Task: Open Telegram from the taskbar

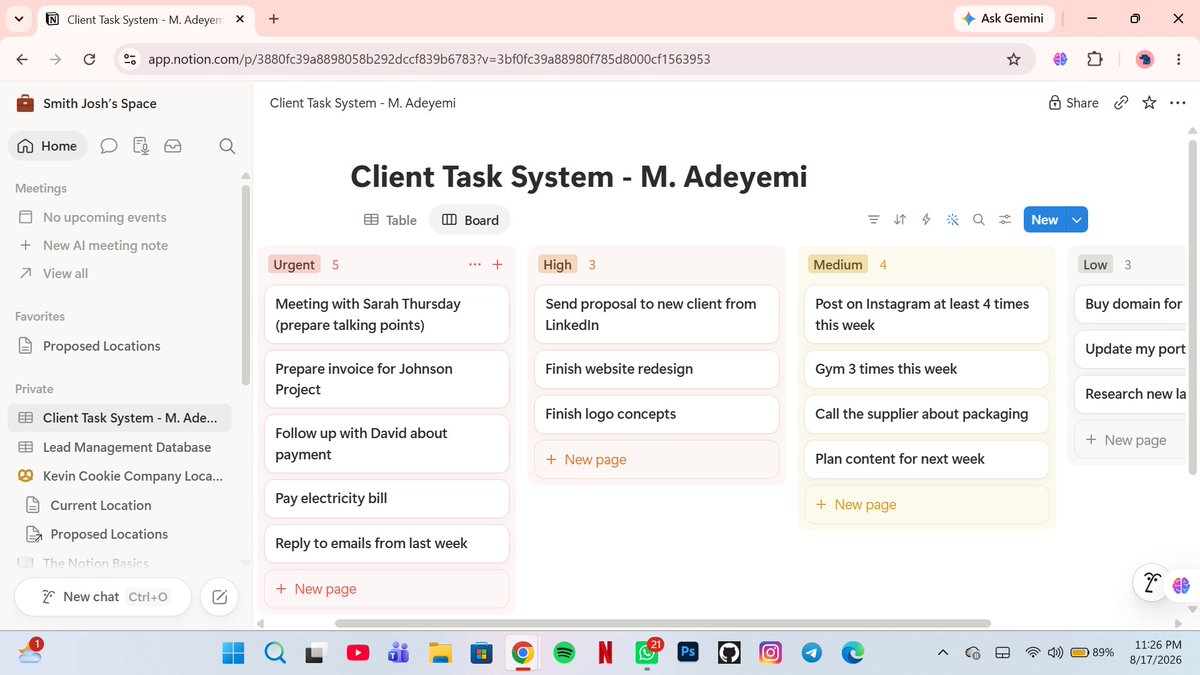Action: coord(812,653)
